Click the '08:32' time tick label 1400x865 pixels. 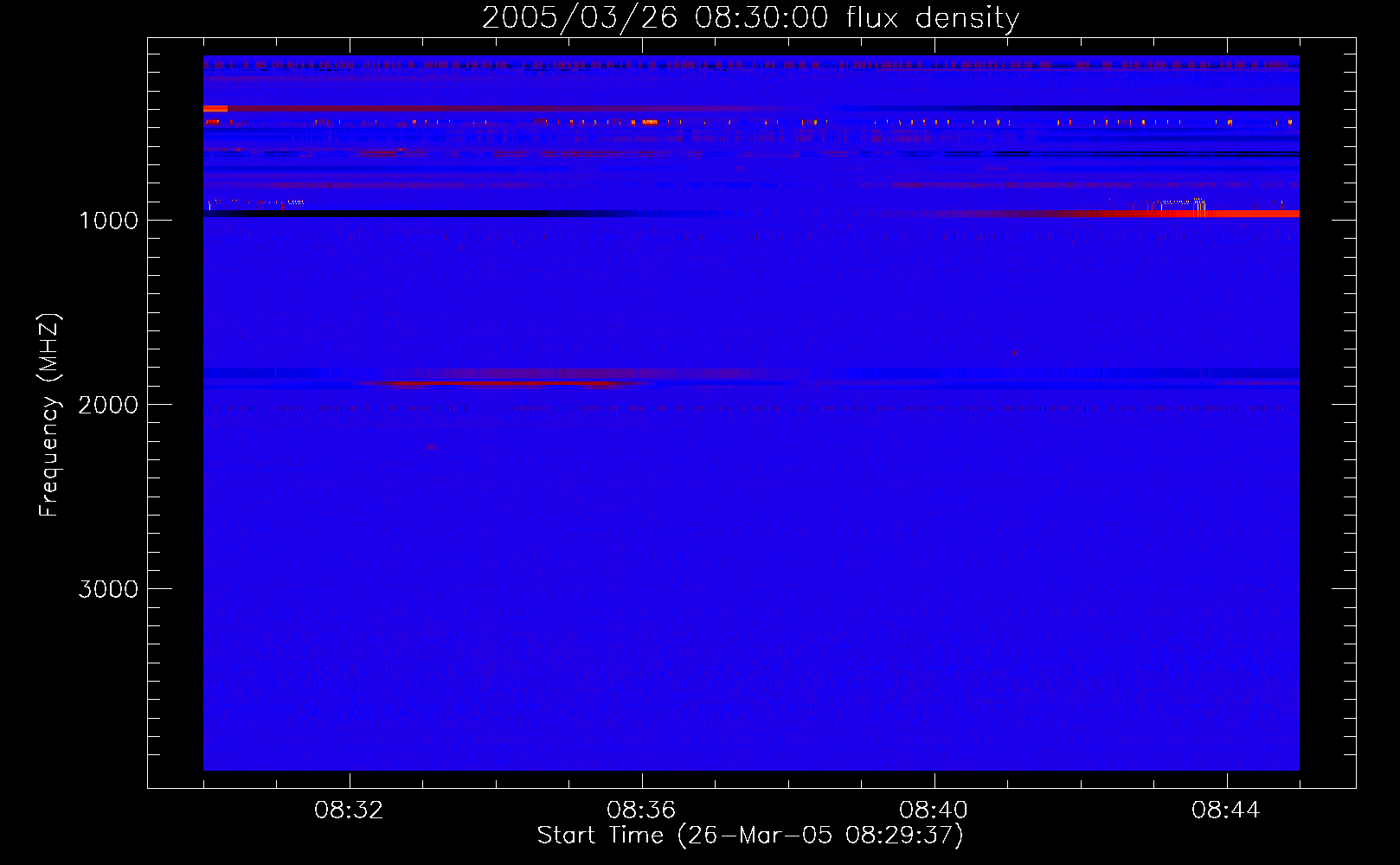coord(349,811)
